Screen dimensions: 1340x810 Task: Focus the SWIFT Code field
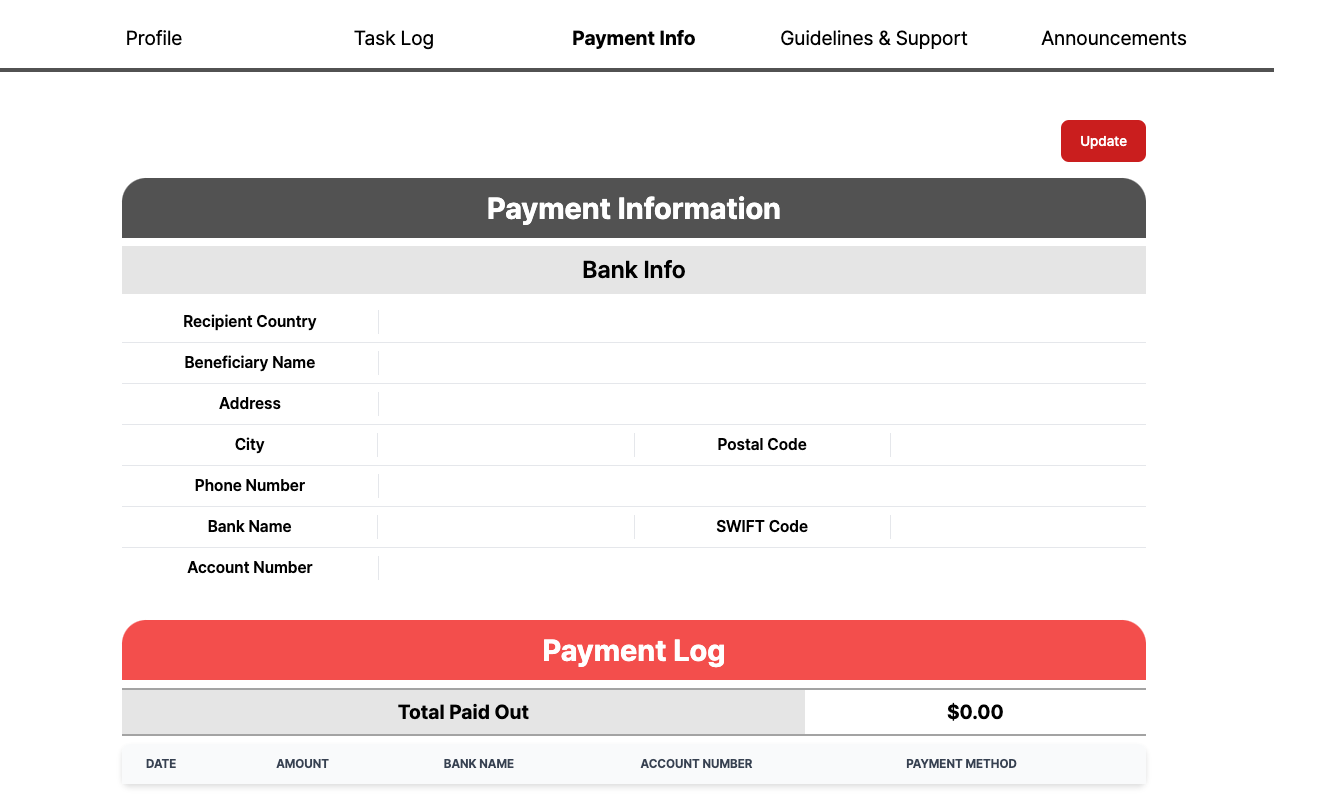[1017, 526]
